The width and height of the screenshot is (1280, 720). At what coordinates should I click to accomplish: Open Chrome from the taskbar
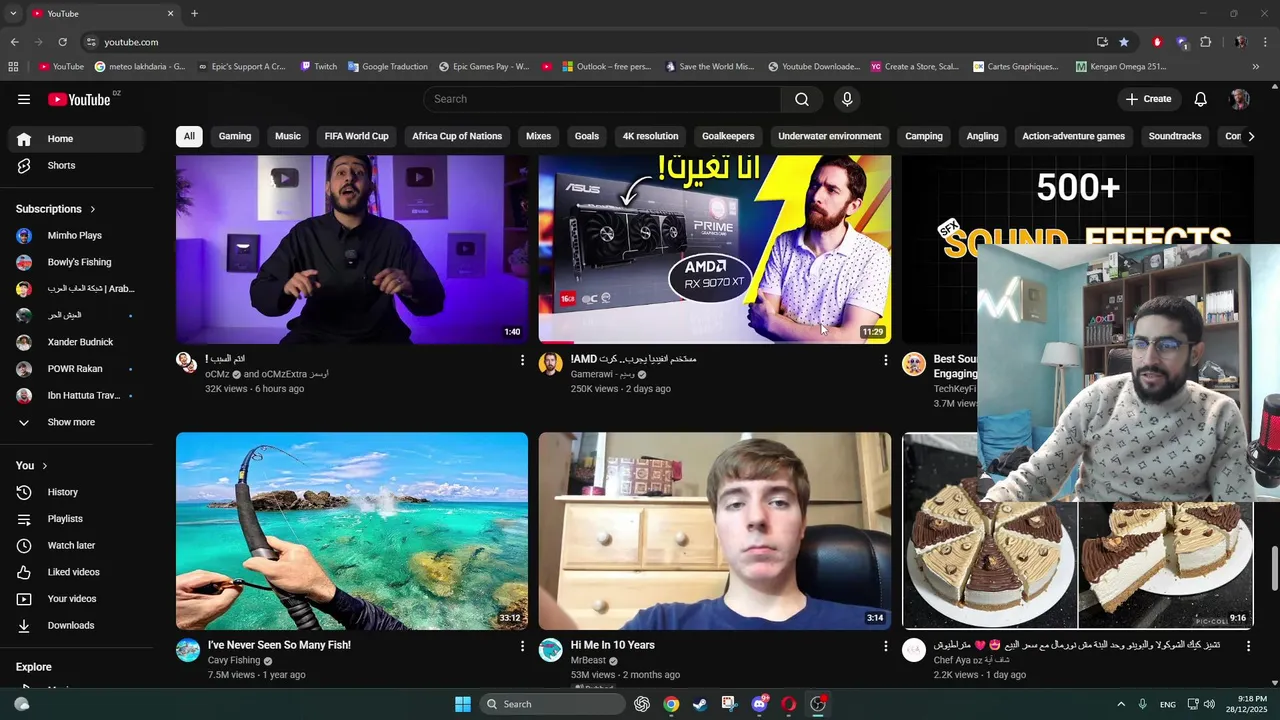(x=671, y=704)
